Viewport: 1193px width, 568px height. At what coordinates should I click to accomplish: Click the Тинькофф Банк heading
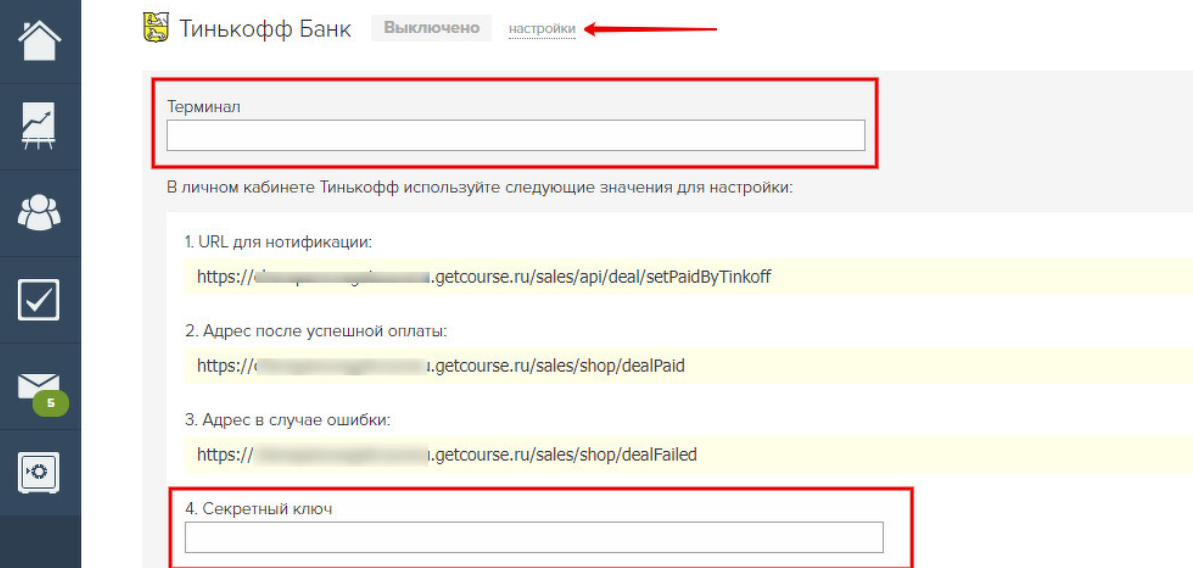tap(266, 29)
